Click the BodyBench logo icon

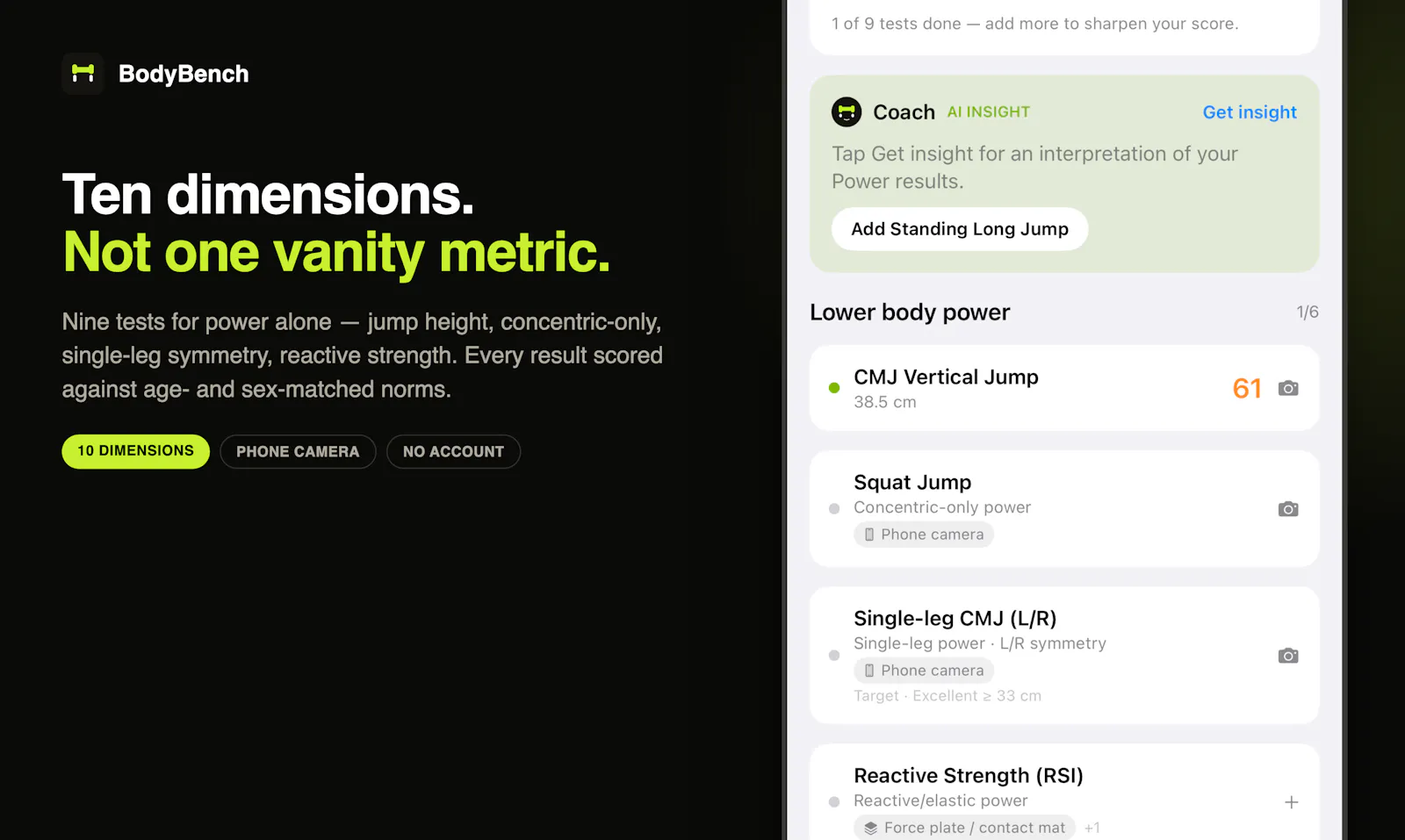[83, 74]
